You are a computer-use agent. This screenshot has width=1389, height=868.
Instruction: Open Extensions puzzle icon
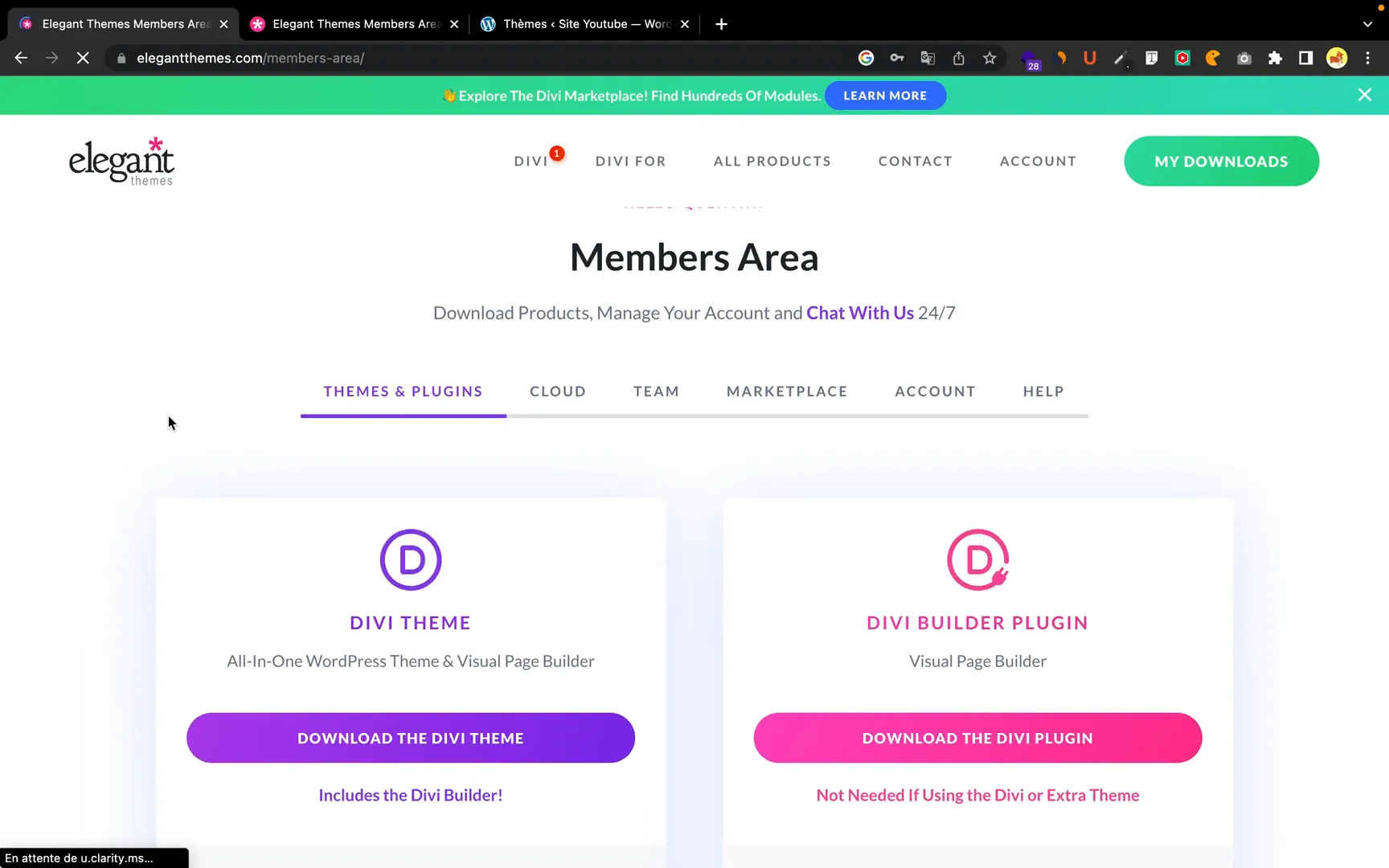tap(1275, 58)
